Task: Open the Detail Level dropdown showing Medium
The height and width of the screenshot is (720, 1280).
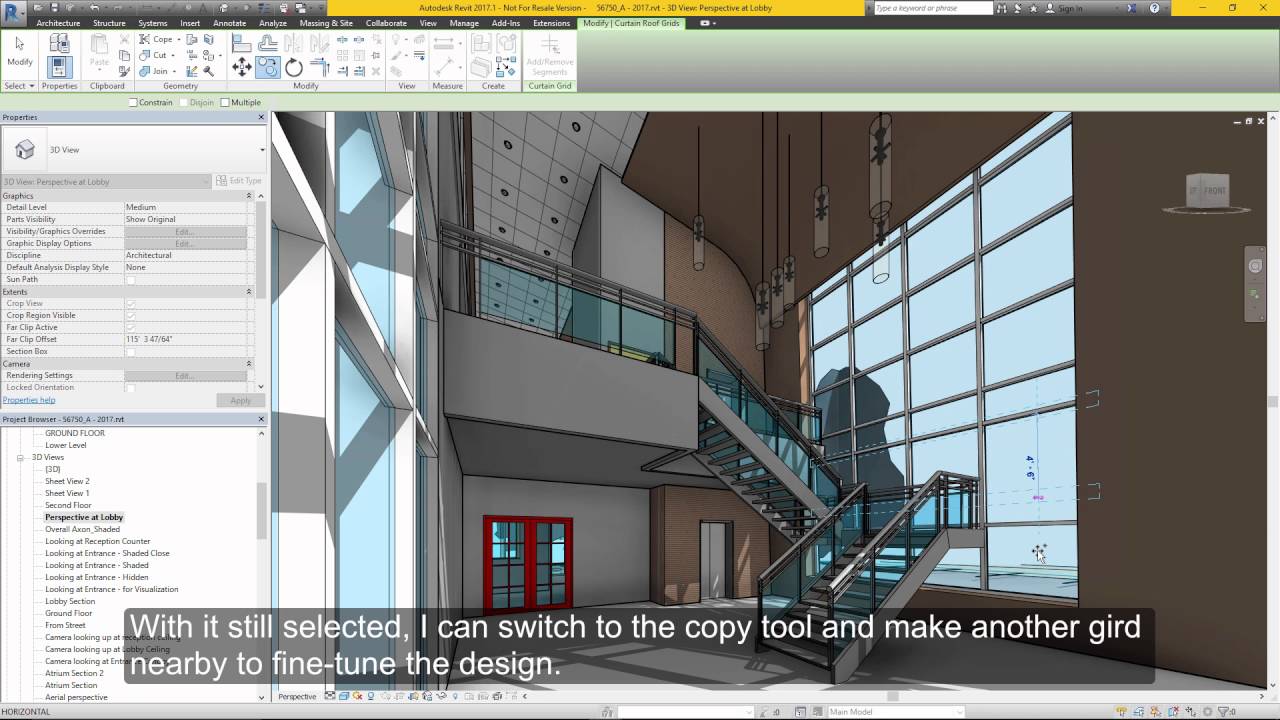Action: point(185,206)
